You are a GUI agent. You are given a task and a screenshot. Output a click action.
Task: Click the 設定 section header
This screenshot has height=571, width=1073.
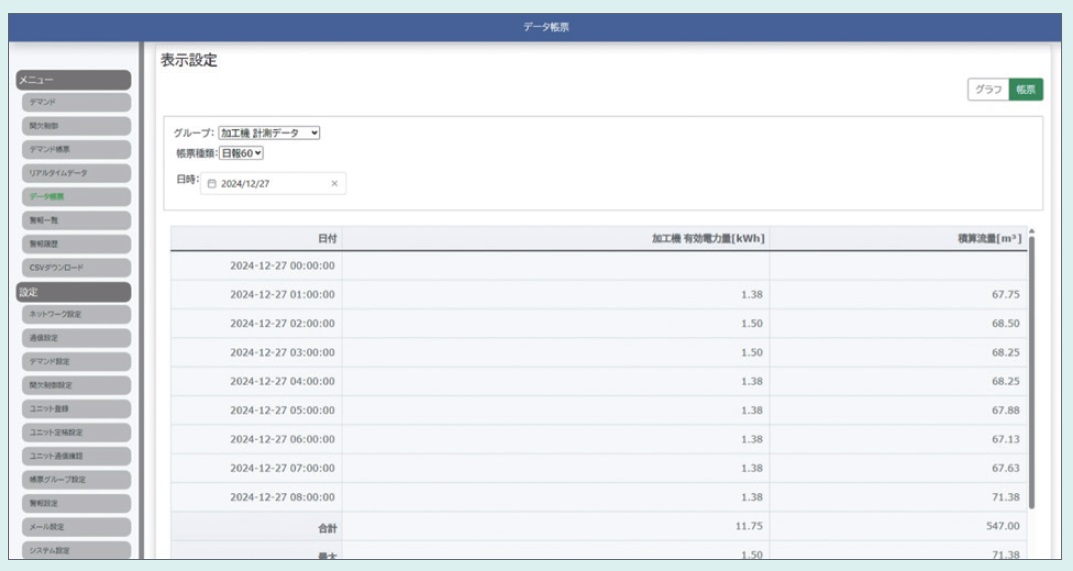coord(73,292)
